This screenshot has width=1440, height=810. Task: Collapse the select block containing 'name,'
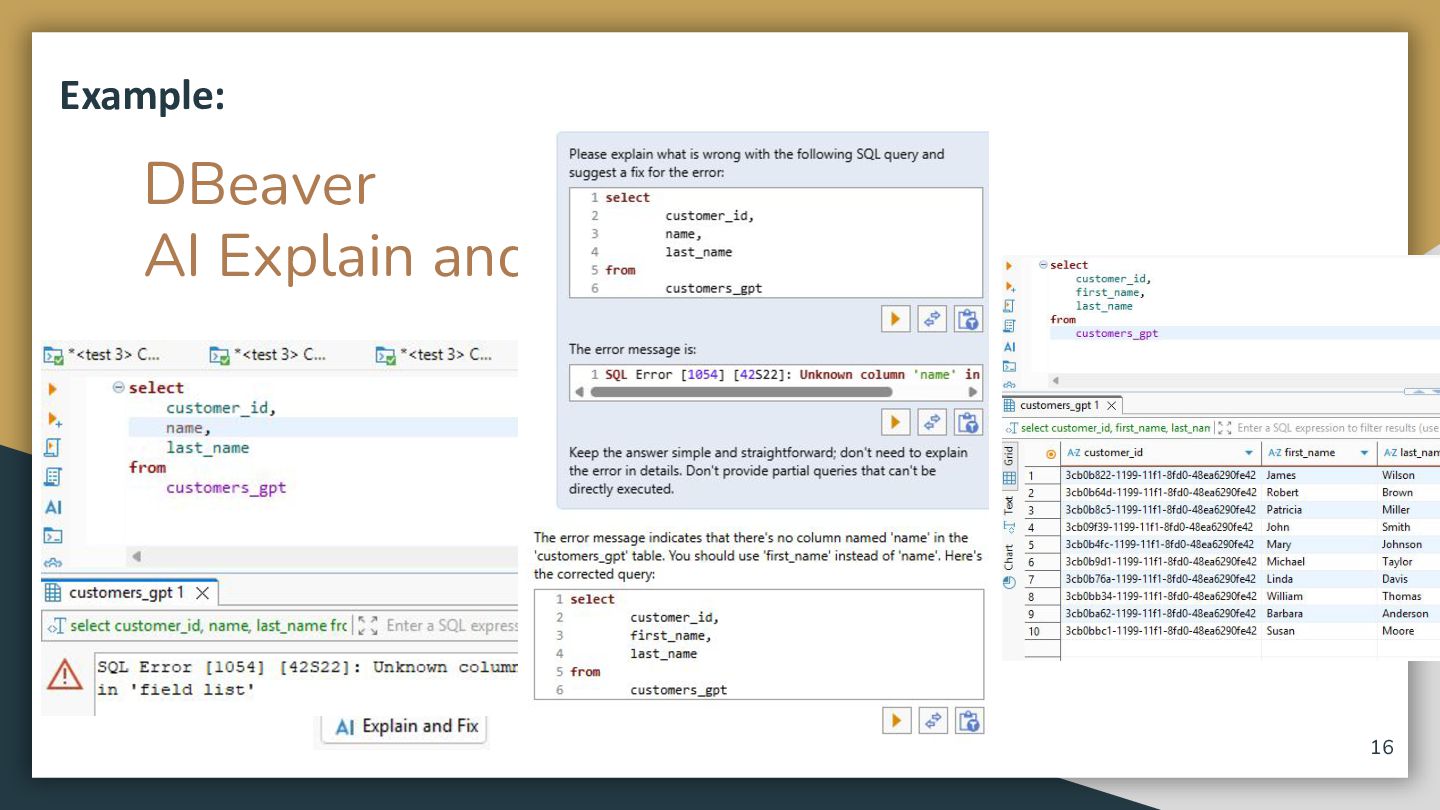coord(118,388)
